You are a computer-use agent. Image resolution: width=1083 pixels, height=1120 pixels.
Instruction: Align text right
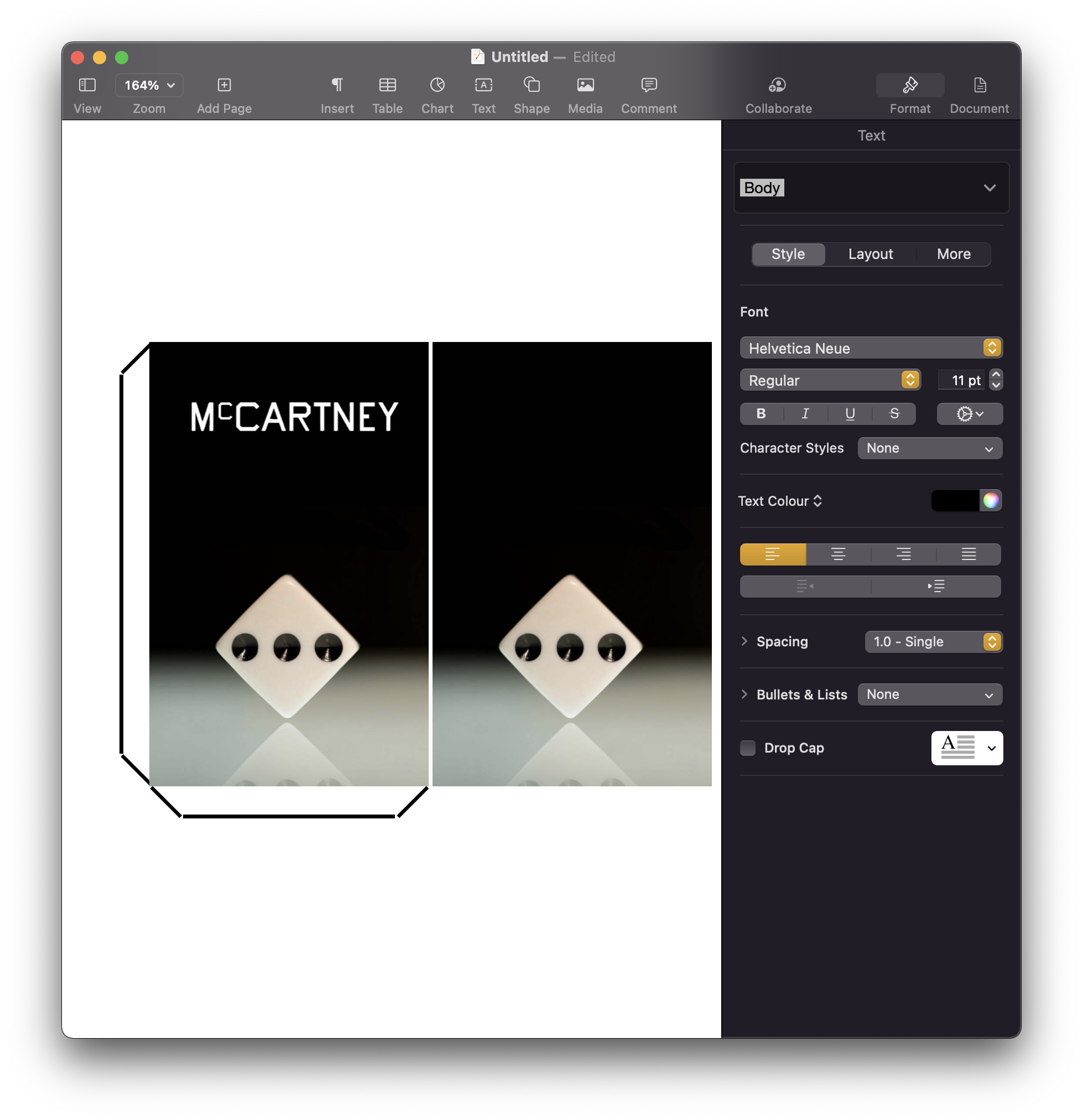point(903,554)
